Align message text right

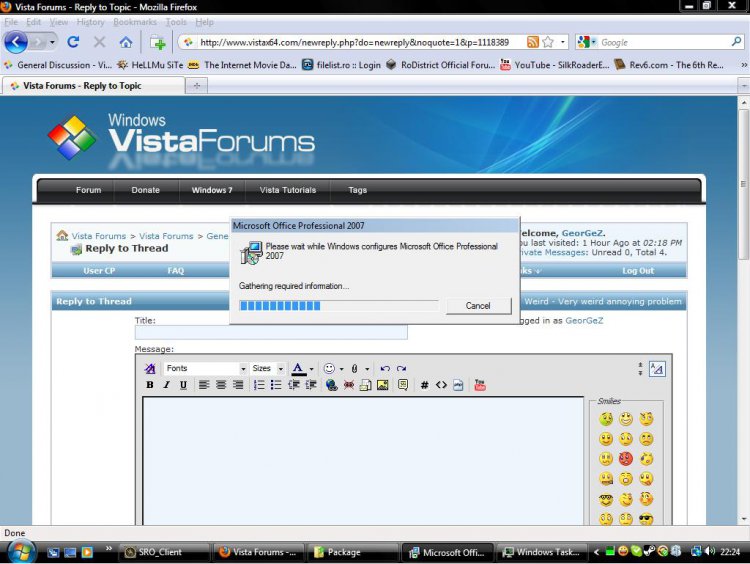coord(238,385)
